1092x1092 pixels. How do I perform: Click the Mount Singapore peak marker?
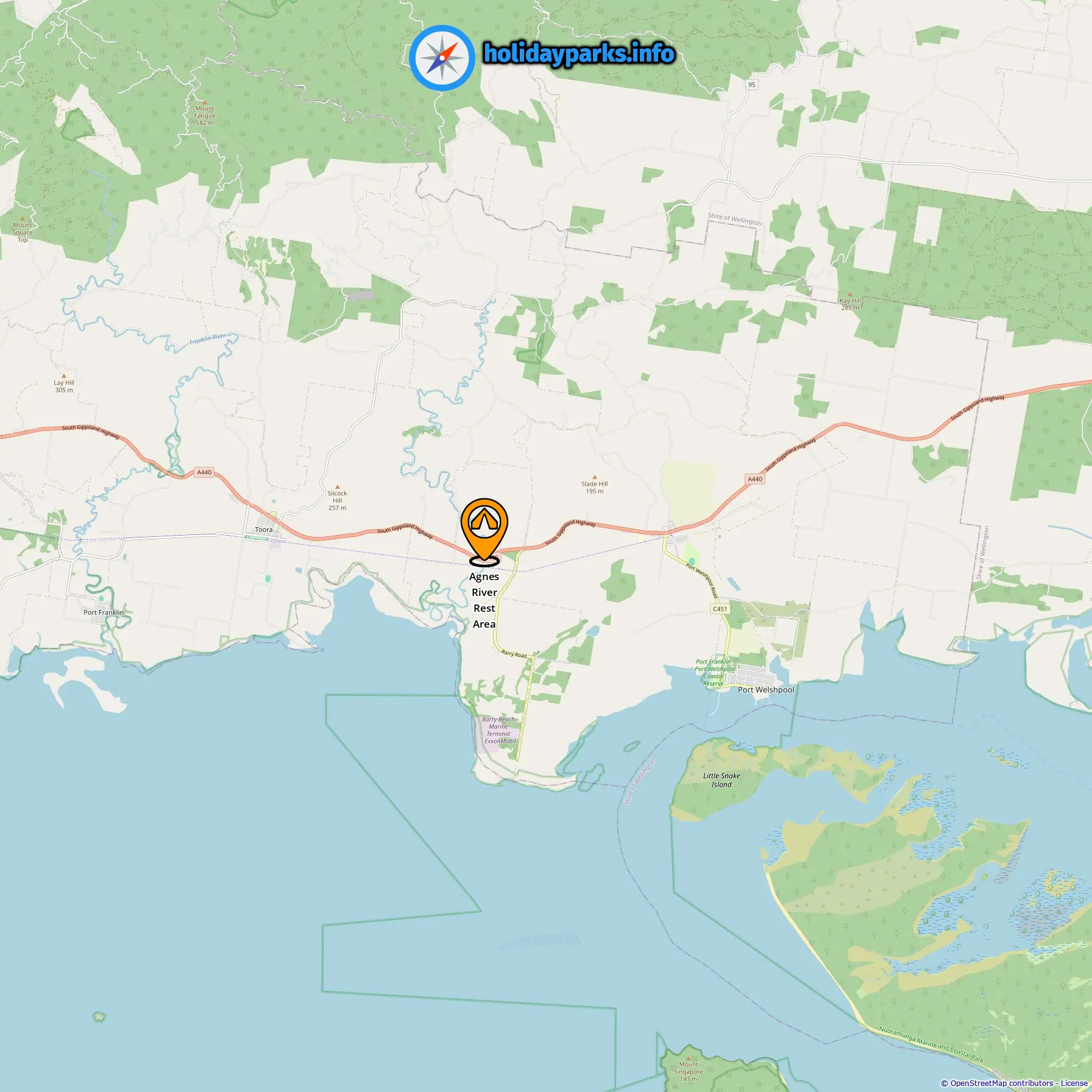(689, 1058)
